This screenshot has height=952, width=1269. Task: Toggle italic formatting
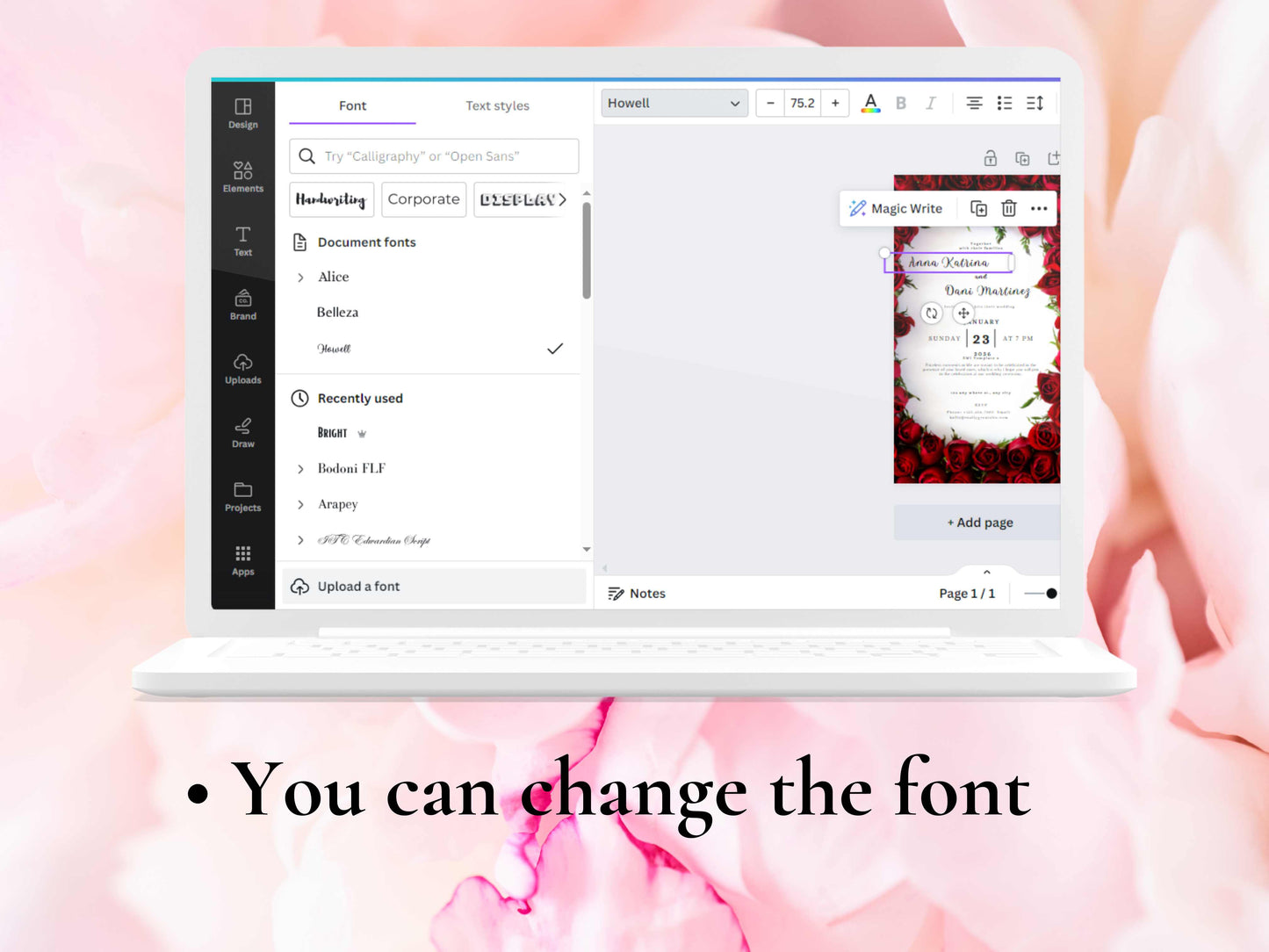click(x=930, y=103)
